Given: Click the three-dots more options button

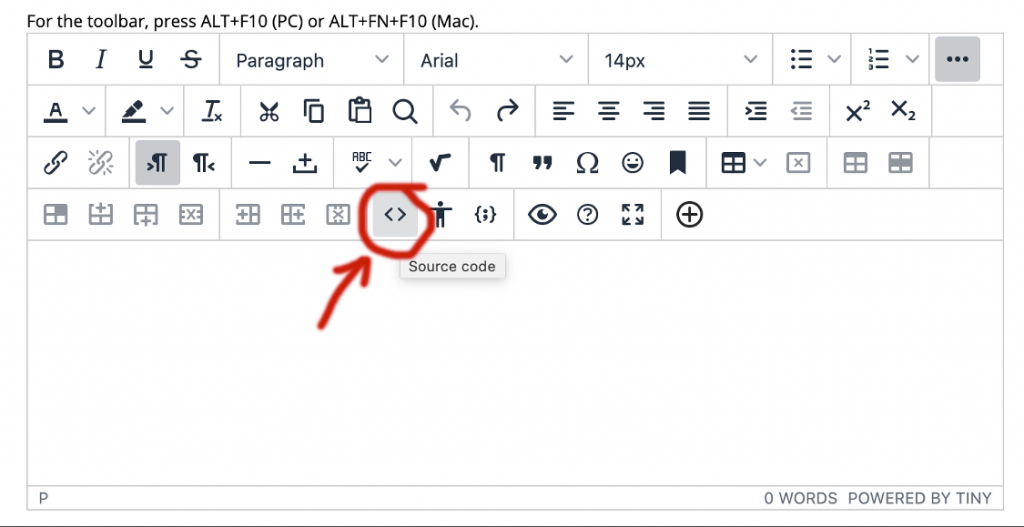Looking at the screenshot, I should (x=957, y=60).
